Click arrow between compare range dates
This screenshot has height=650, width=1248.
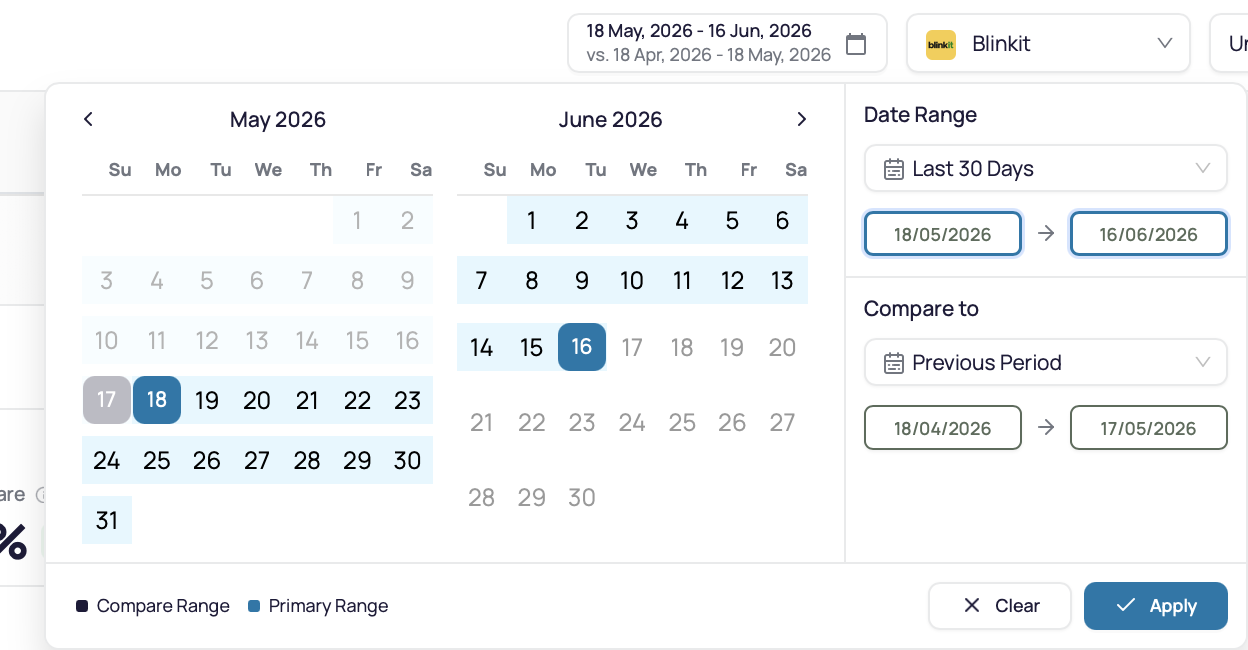pos(1046,428)
